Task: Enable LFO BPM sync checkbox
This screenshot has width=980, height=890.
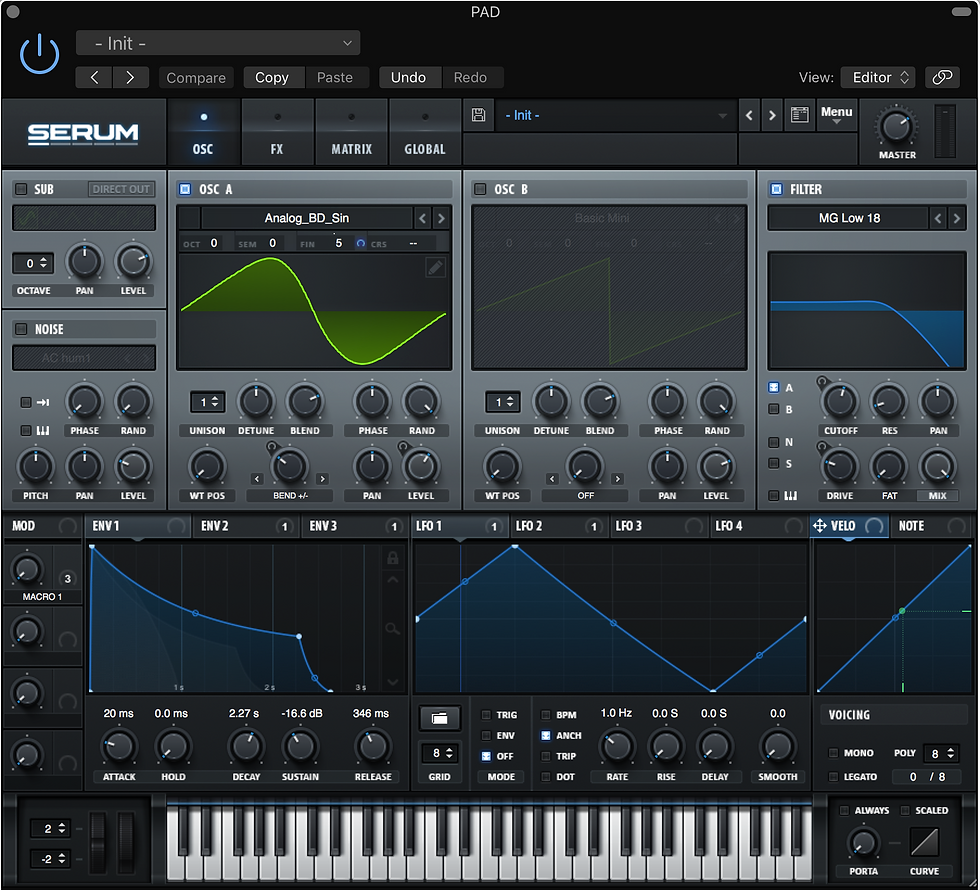Action: 546,714
